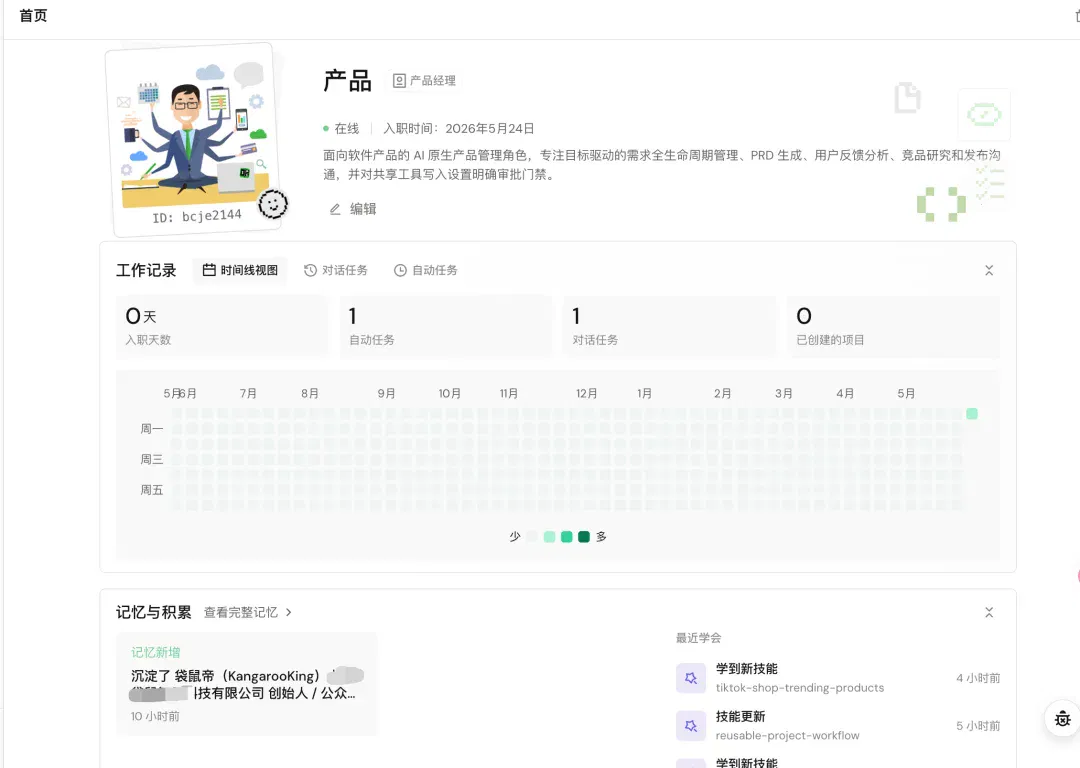Click the calendar icon of 时间线视图
Screen dimensions: 1080x768
(209, 270)
